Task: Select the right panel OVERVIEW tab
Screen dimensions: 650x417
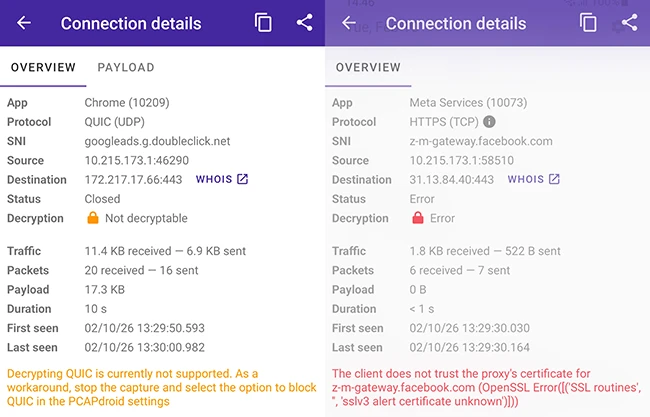Action: click(368, 67)
